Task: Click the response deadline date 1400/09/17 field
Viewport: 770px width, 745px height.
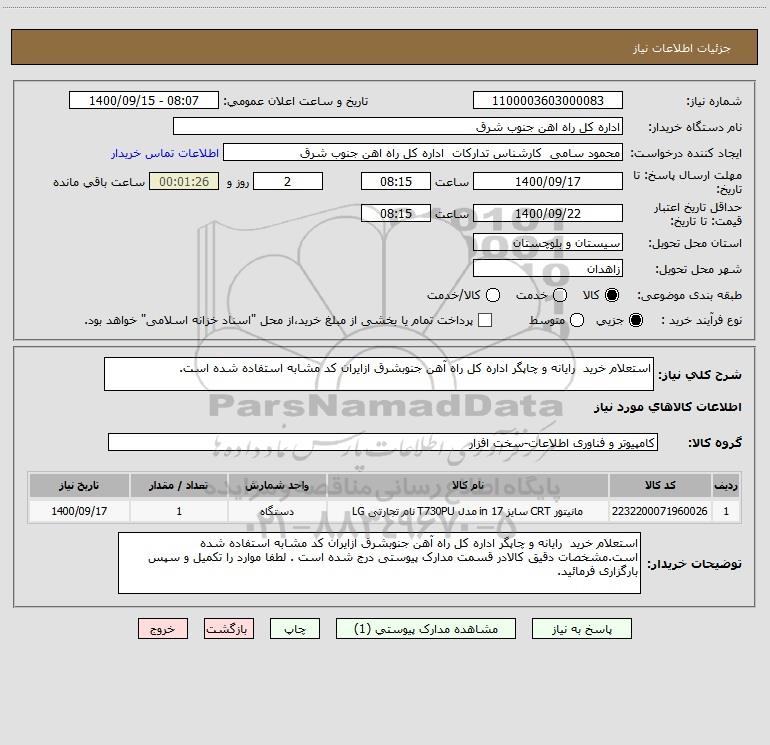Action: tap(548, 182)
